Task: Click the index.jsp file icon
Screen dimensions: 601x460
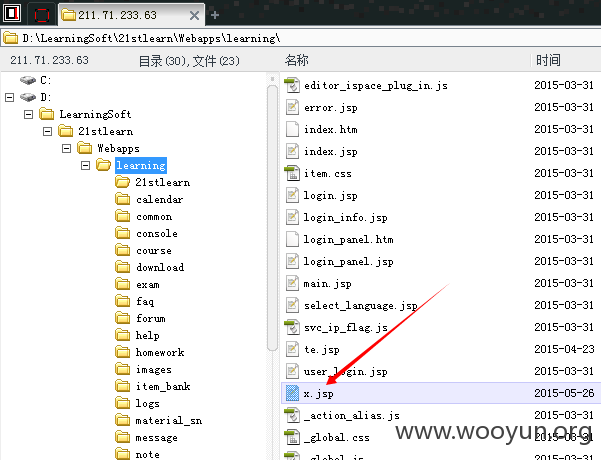Action: (x=292, y=151)
